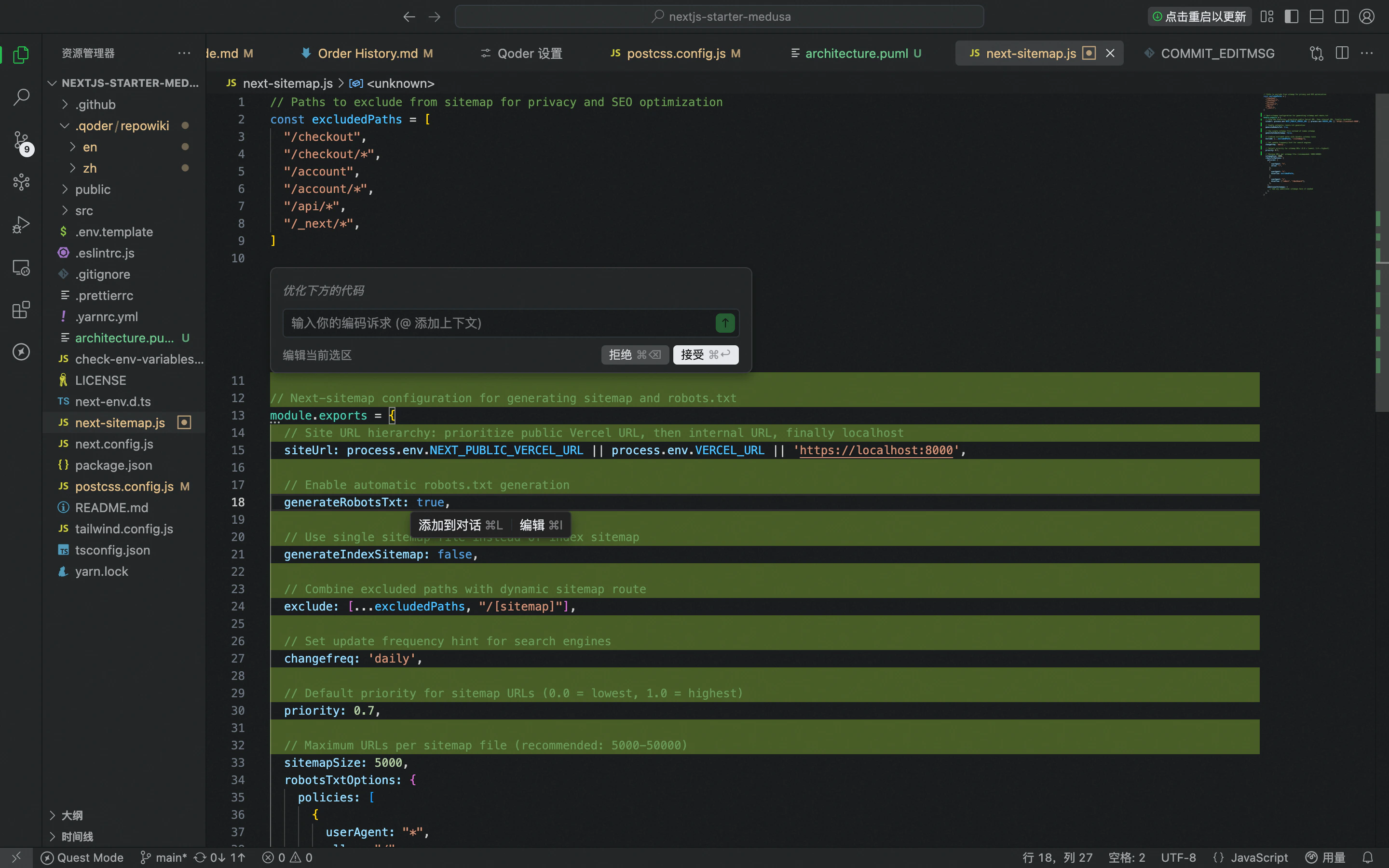Change UTF-8 file encoding in status bar

[x=1178, y=858]
